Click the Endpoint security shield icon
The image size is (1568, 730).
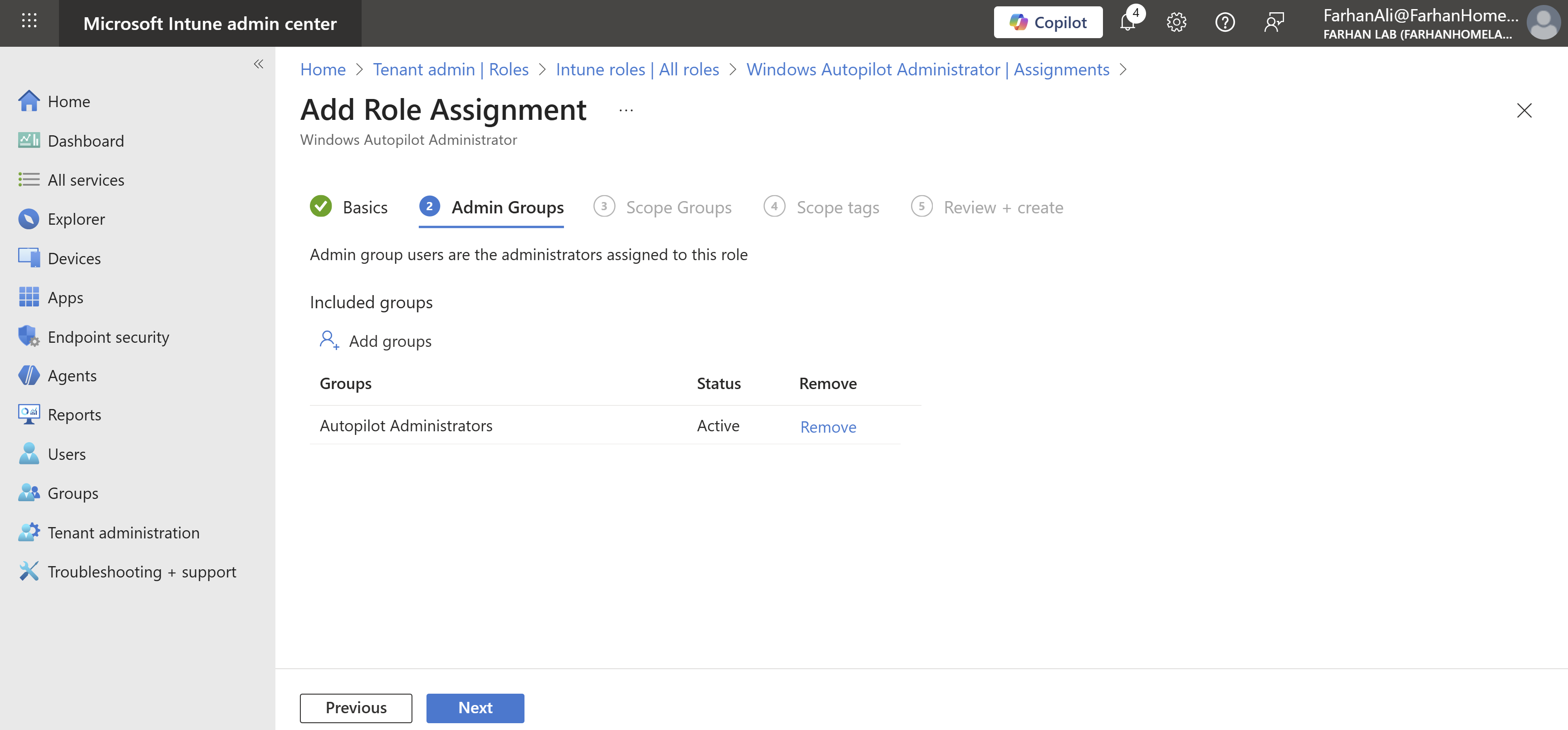[x=28, y=337]
